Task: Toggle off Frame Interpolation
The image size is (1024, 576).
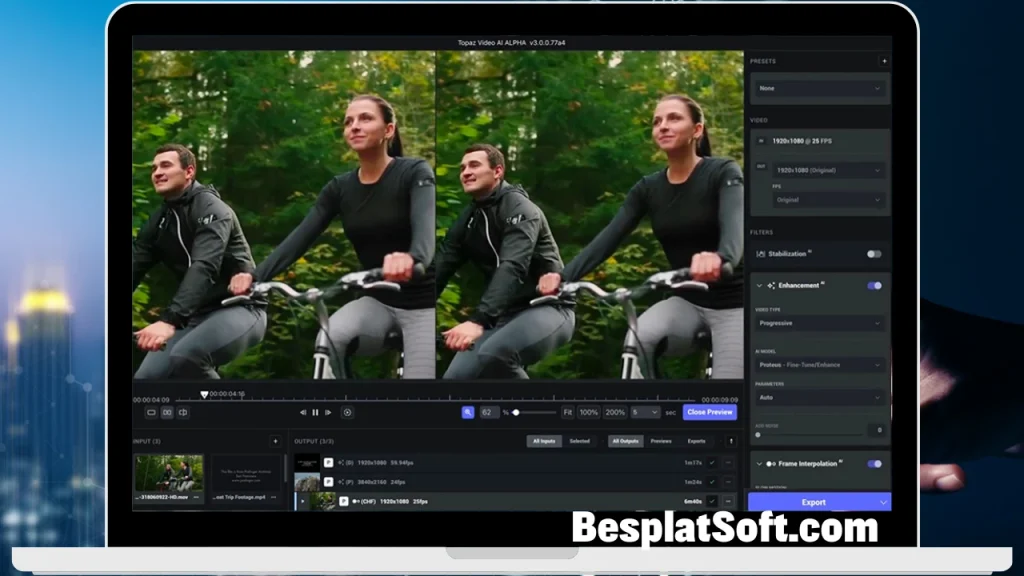Action: pyautogui.click(x=875, y=464)
